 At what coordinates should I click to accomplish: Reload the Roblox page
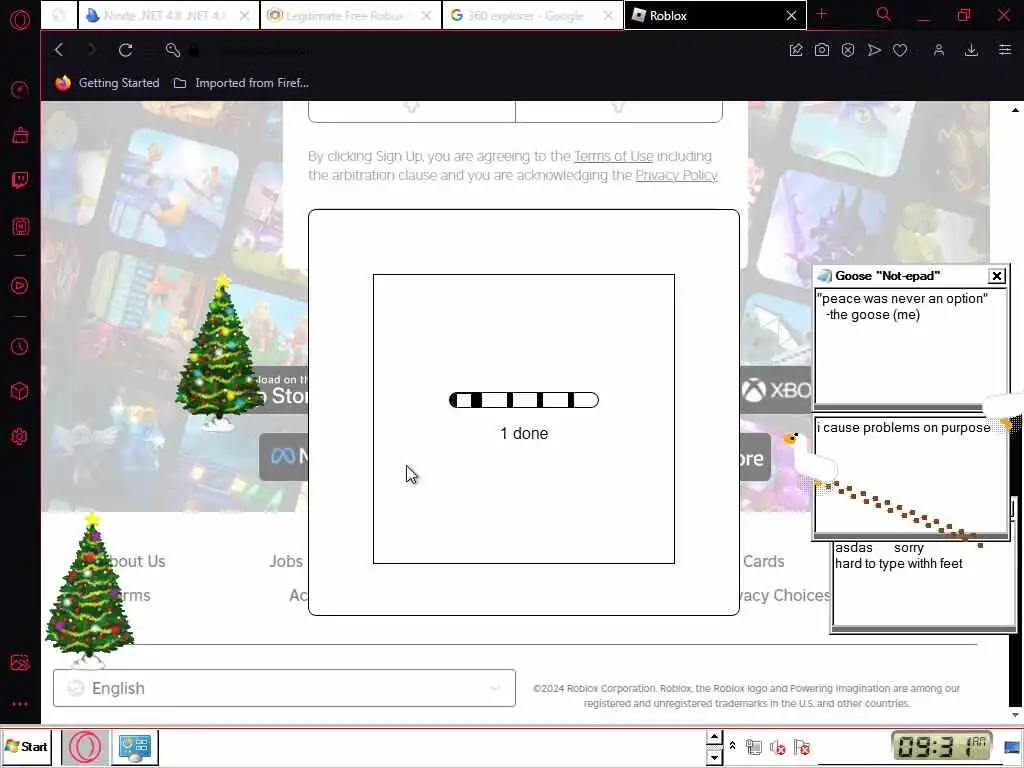click(x=125, y=50)
